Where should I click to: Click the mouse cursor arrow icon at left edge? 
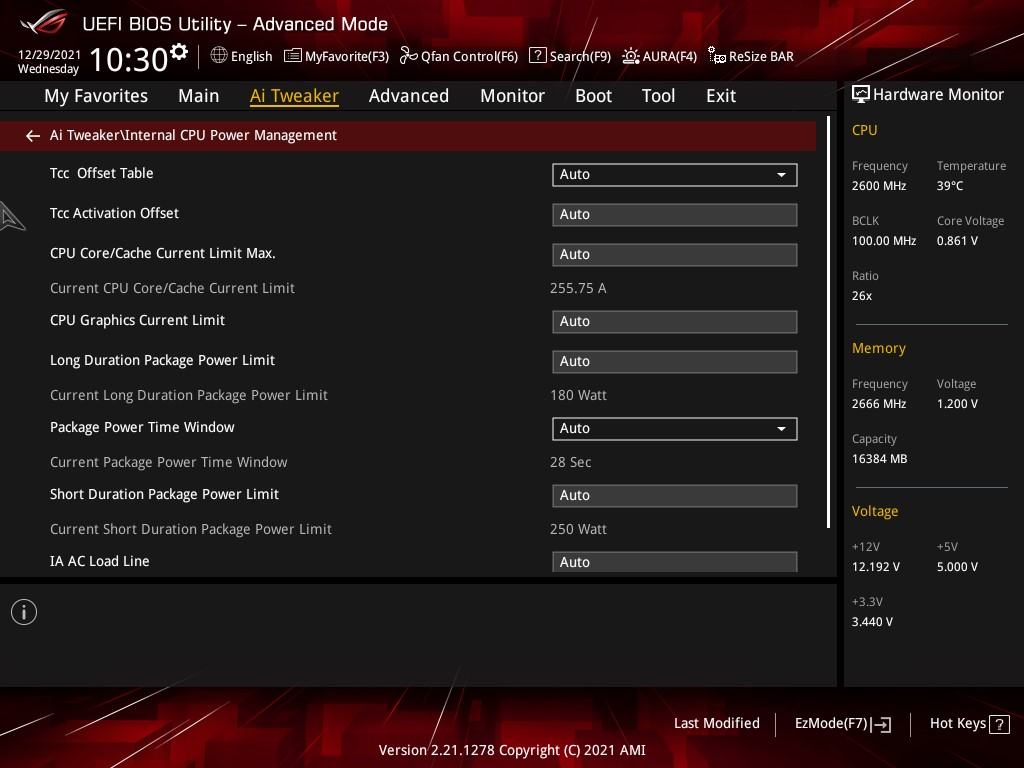[12, 216]
